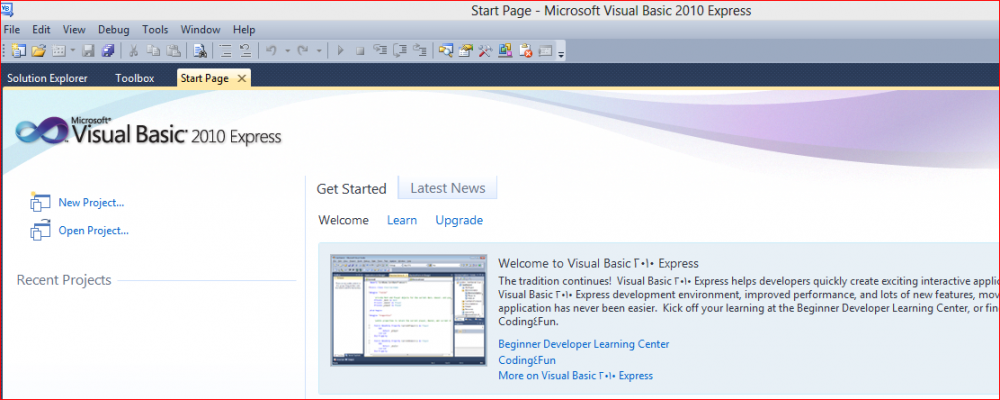The height and width of the screenshot is (400, 1000).
Task: Open the Solution Explorer panel tab
Action: point(47,78)
